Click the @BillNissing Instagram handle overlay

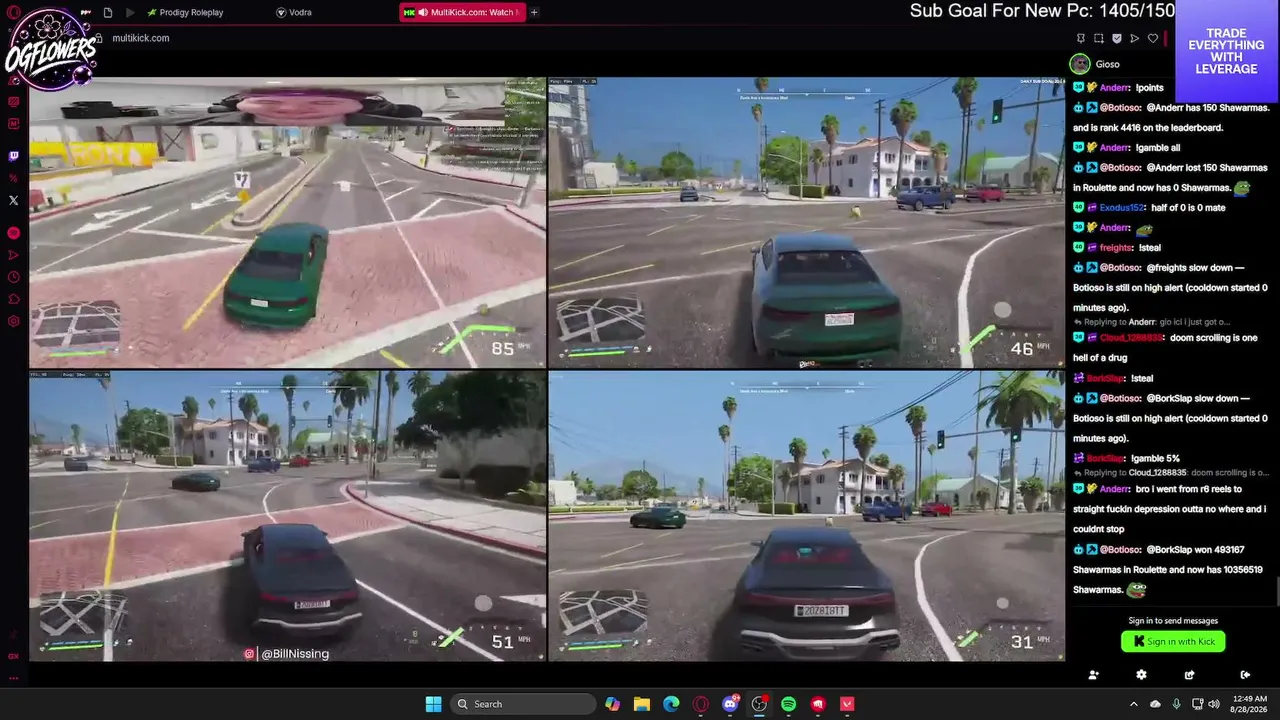287,654
